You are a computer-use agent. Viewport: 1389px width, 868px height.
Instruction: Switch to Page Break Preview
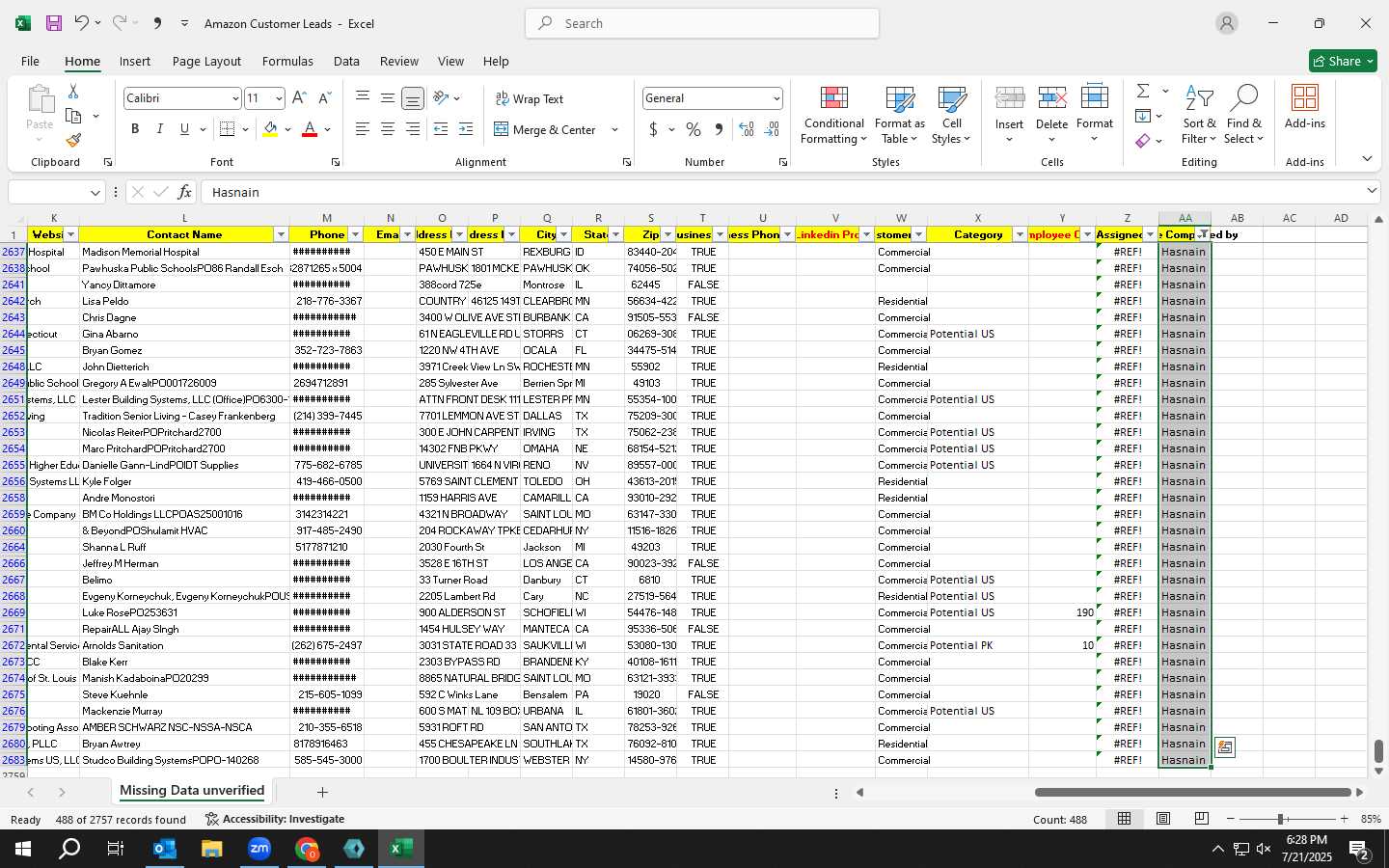coord(1202,819)
